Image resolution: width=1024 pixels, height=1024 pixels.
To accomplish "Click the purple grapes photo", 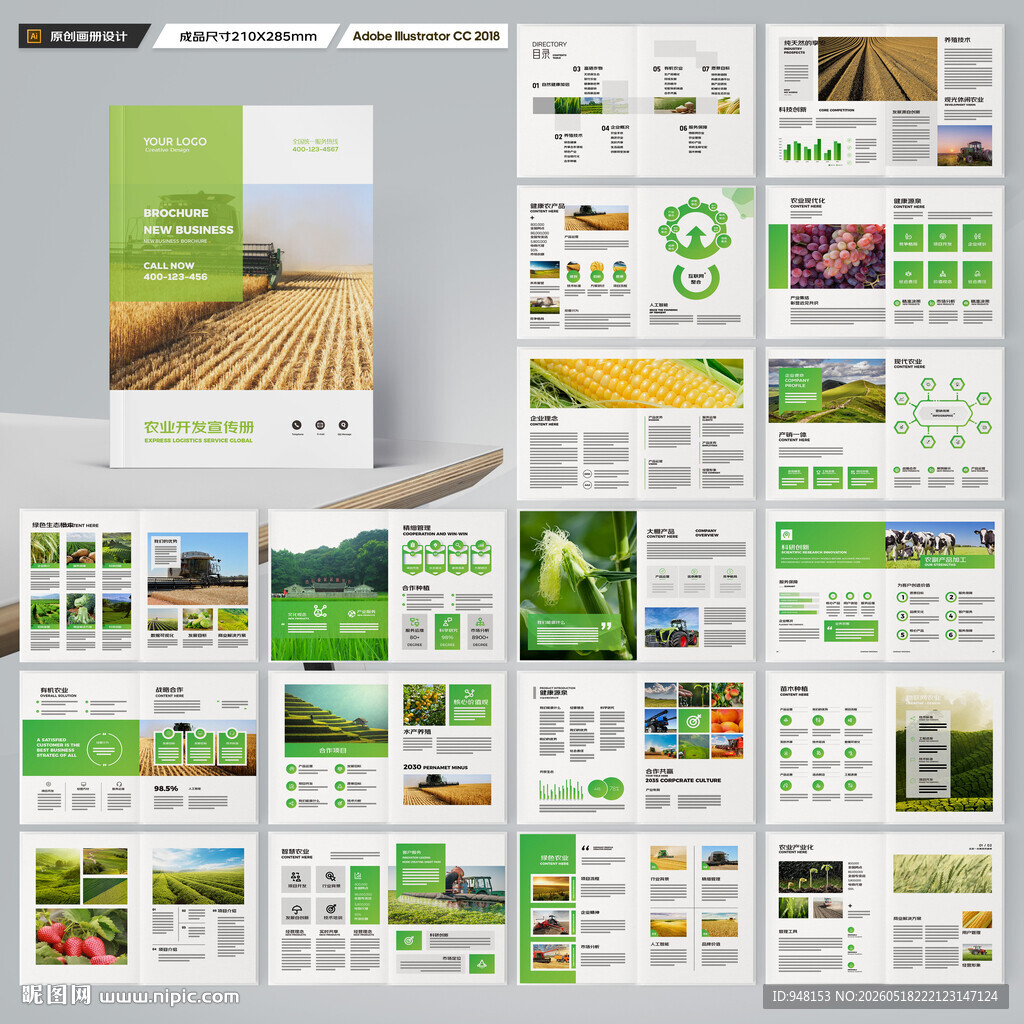I will tap(838, 257).
